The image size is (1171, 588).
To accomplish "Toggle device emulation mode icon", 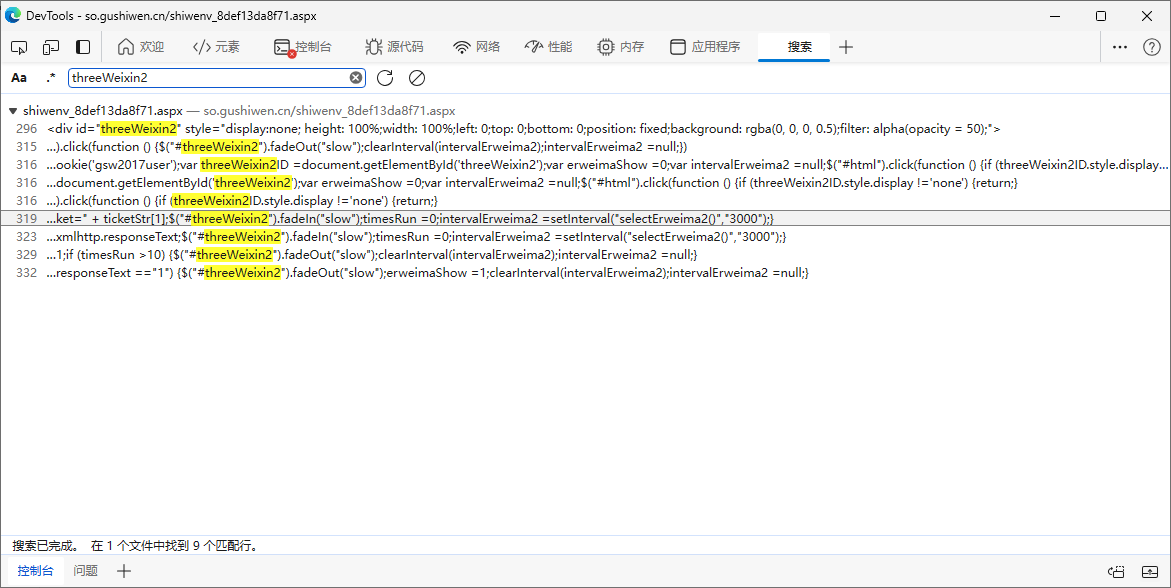I will point(50,47).
